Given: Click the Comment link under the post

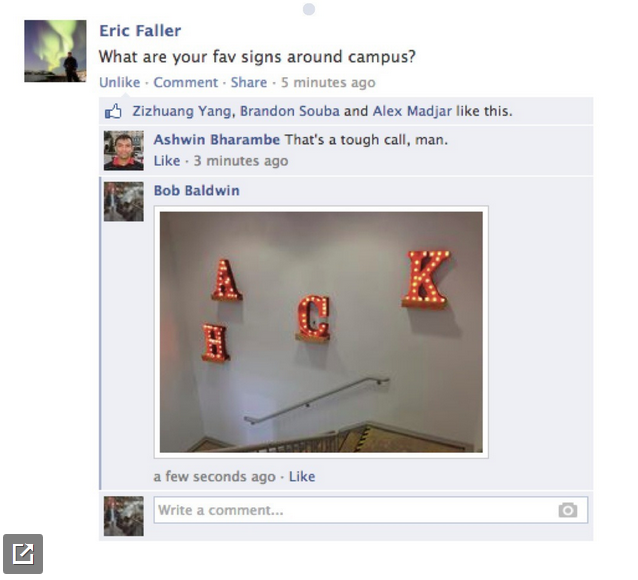Looking at the screenshot, I should click(x=186, y=82).
